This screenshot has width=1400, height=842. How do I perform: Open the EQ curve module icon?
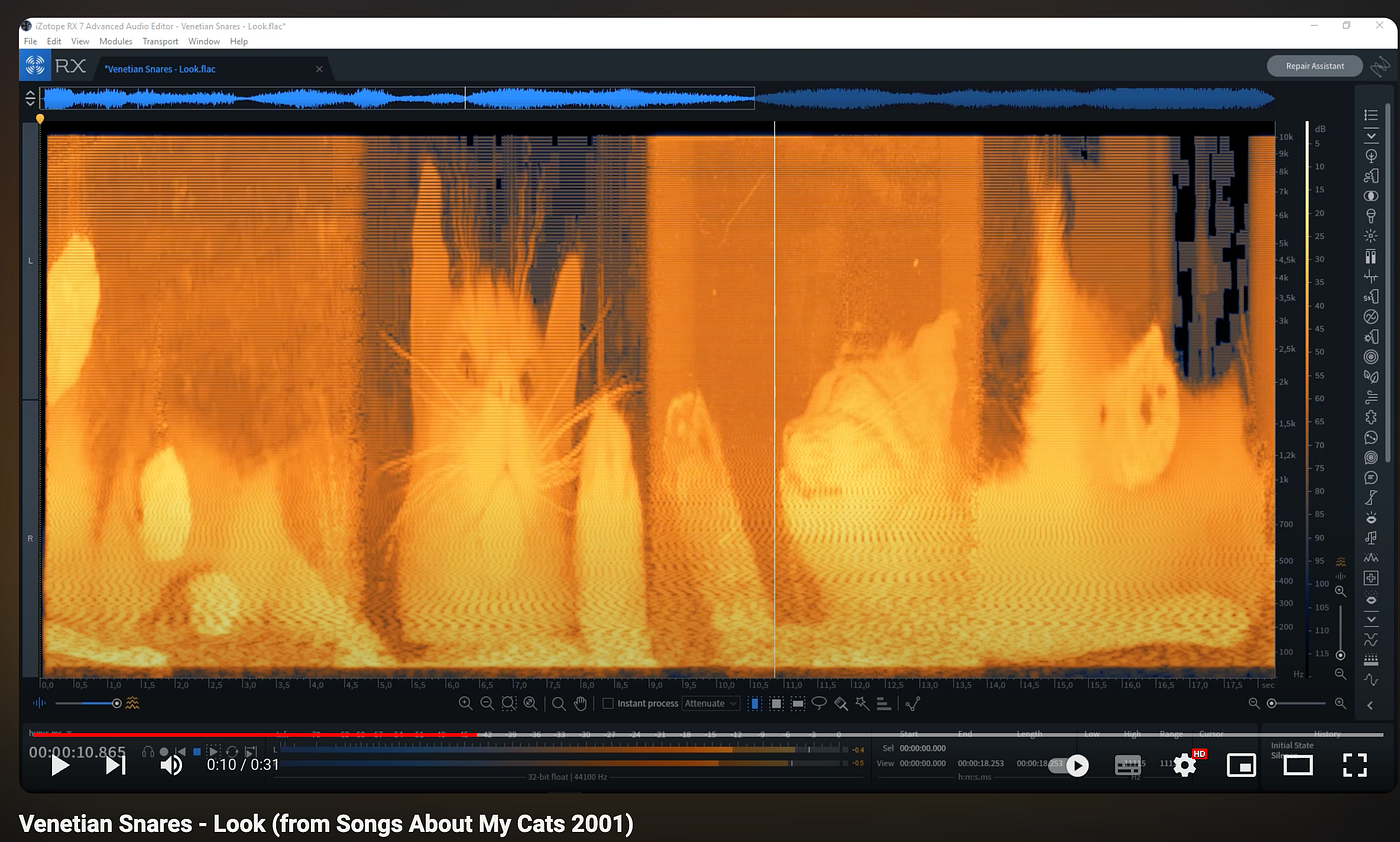1371,679
